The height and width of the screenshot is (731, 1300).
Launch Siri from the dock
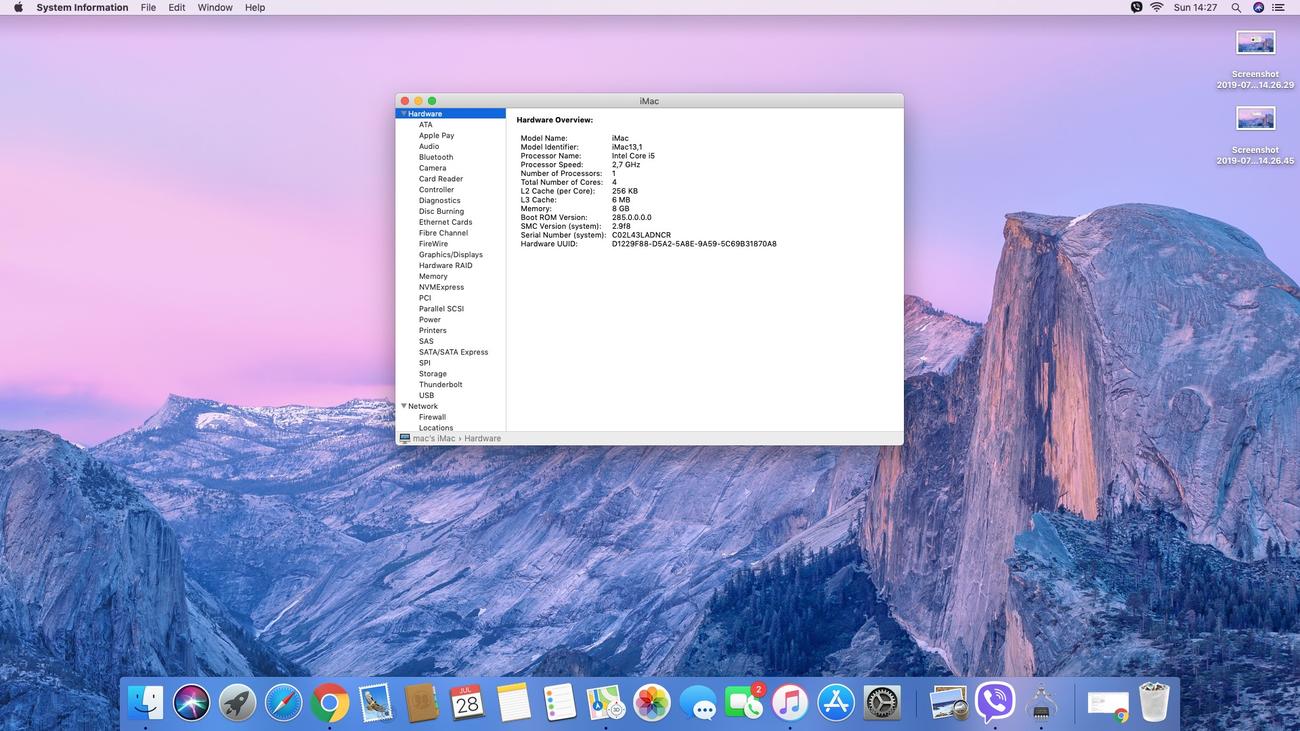click(x=192, y=703)
